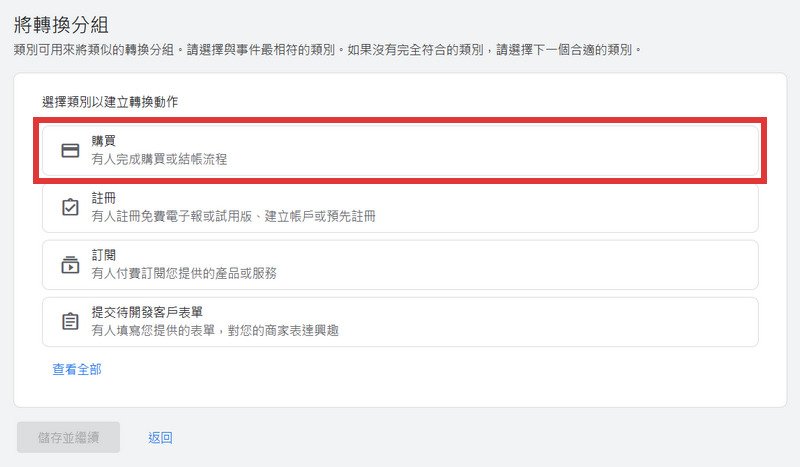The width and height of the screenshot is (800, 467).
Task: Go back using the 返回 link
Action: 160,437
